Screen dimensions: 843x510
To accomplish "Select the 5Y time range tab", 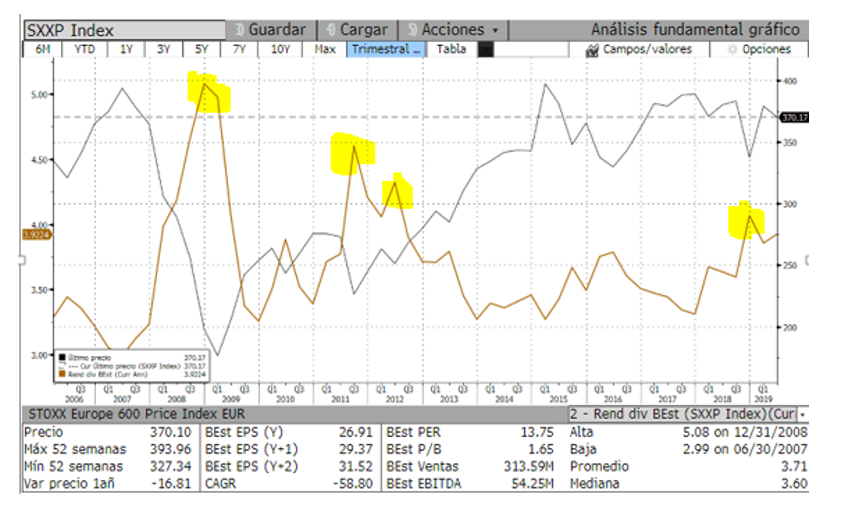I will (x=201, y=49).
